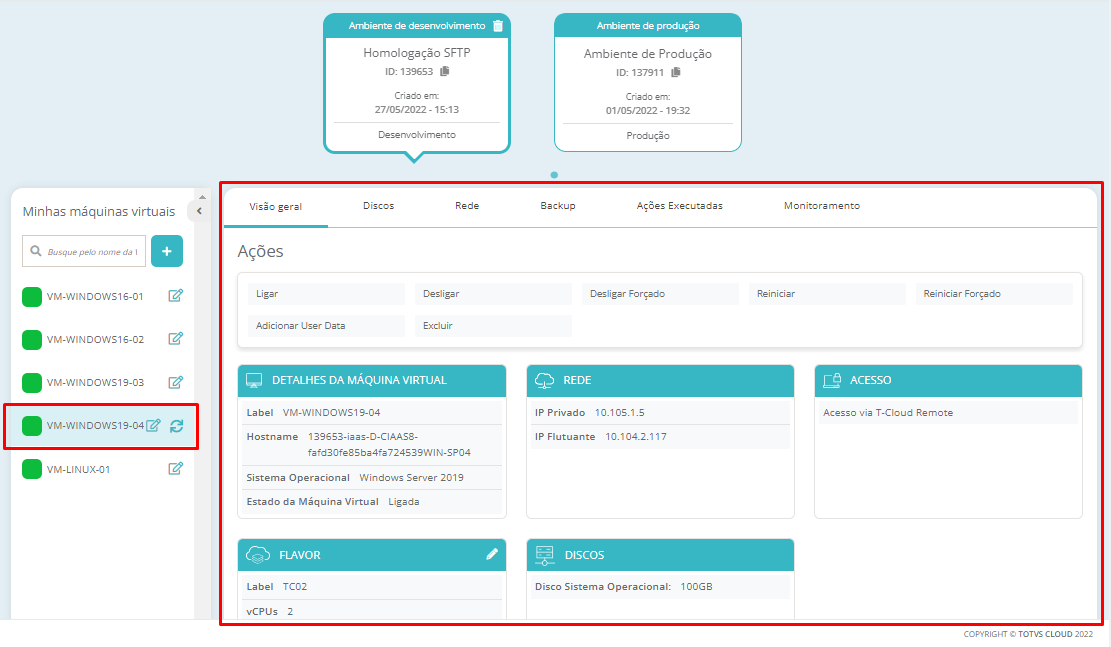Click the carousel pagination dot
This screenshot has width=1111, height=647.
pyautogui.click(x=554, y=174)
